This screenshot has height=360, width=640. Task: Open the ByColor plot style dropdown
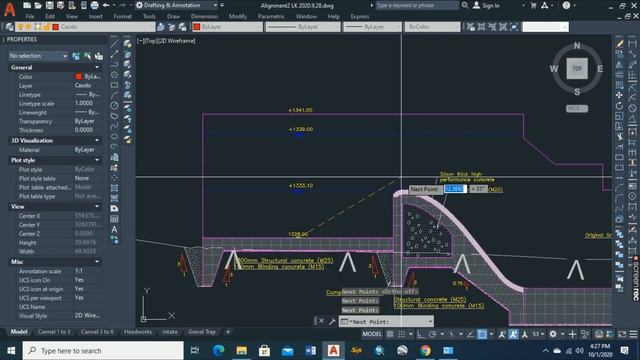pyautogui.click(x=432, y=27)
